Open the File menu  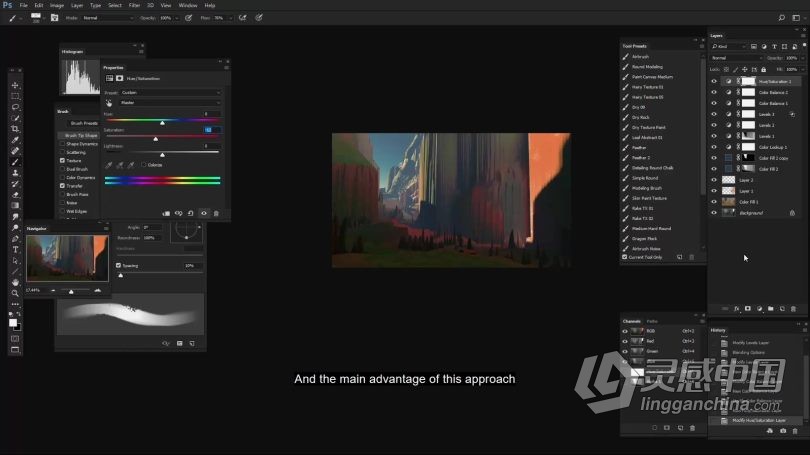pyautogui.click(x=24, y=5)
